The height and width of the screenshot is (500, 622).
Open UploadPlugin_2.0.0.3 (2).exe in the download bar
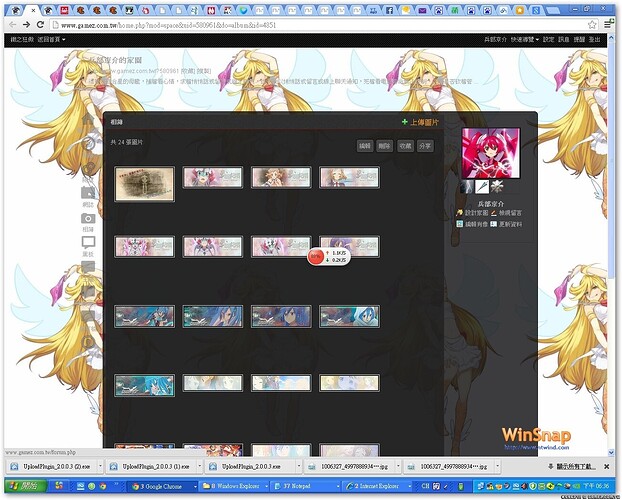[52, 466]
